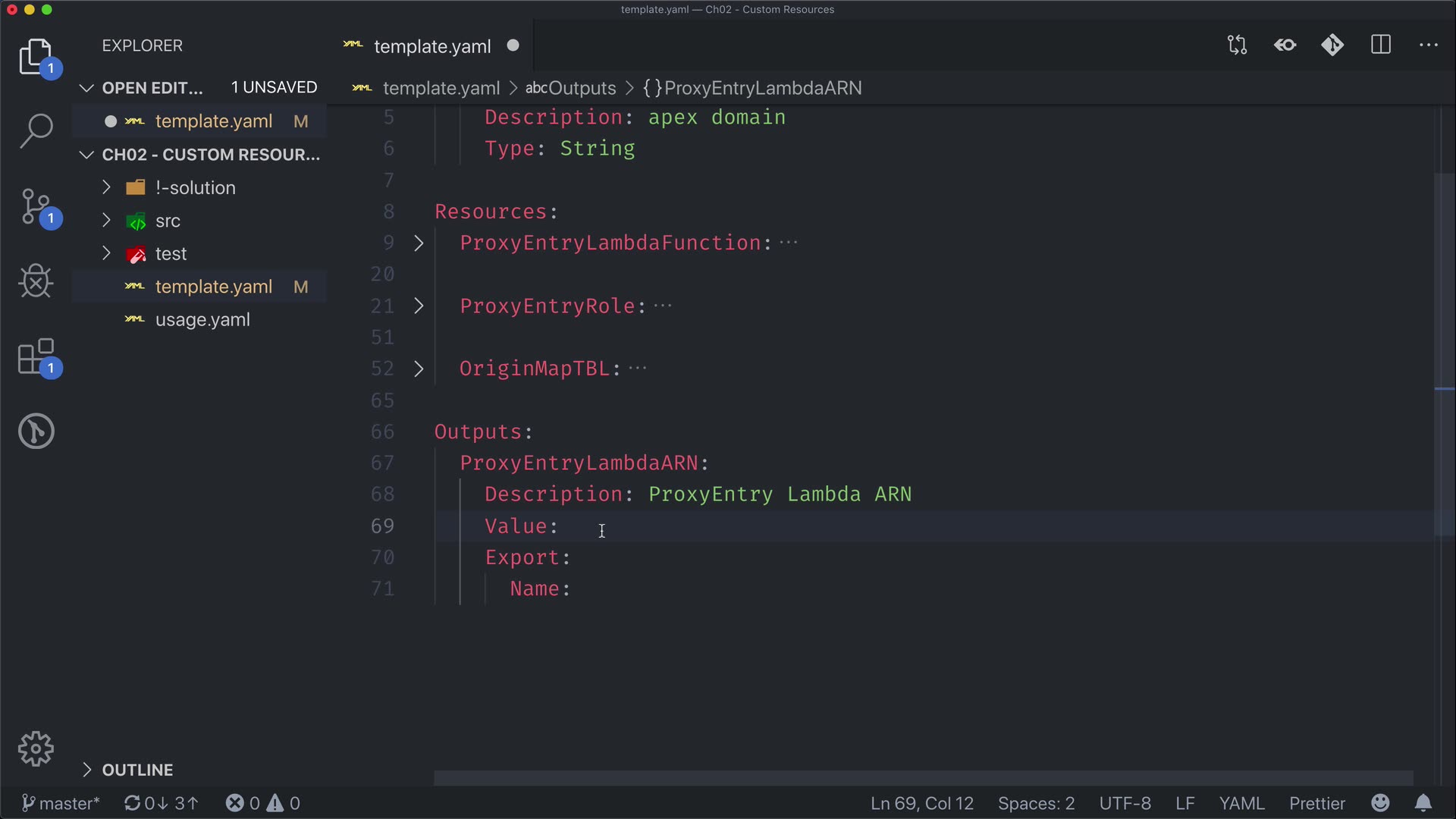Open the Manage gear settings icon
The height and width of the screenshot is (819, 1456).
(36, 749)
